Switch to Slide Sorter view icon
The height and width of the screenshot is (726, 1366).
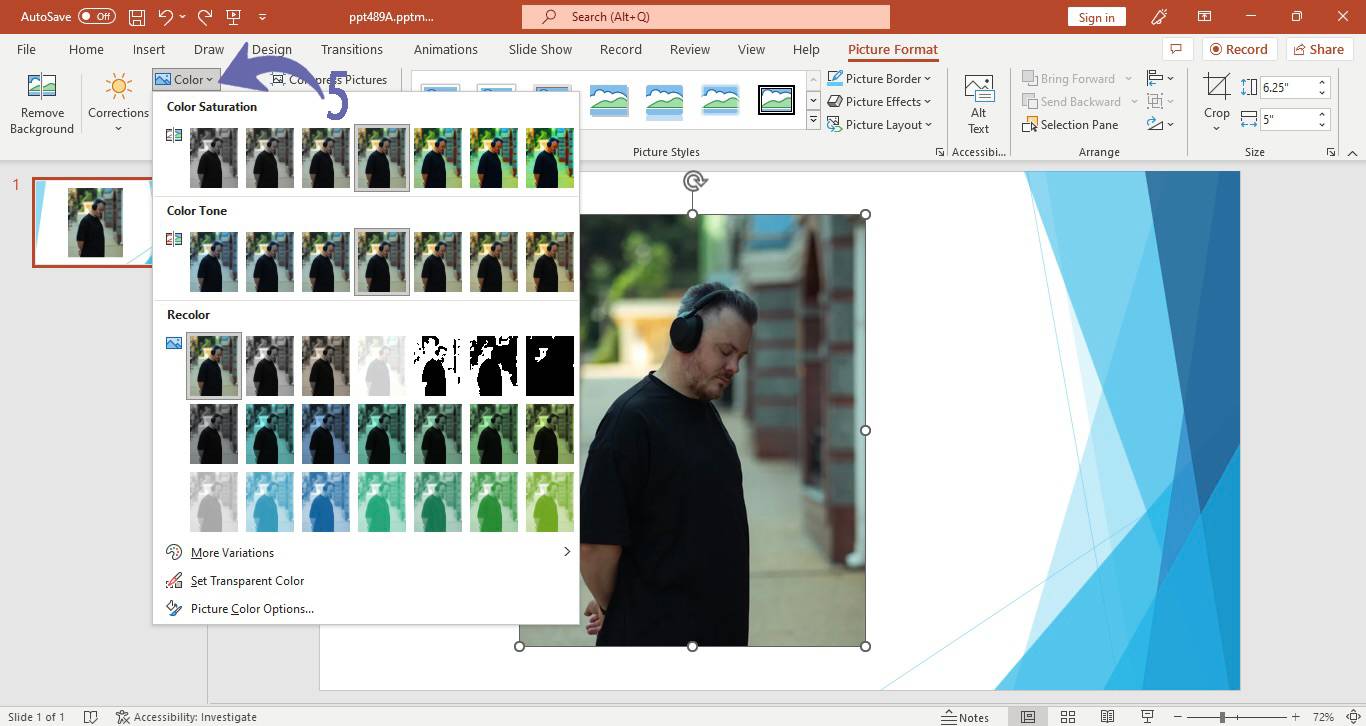1067,717
